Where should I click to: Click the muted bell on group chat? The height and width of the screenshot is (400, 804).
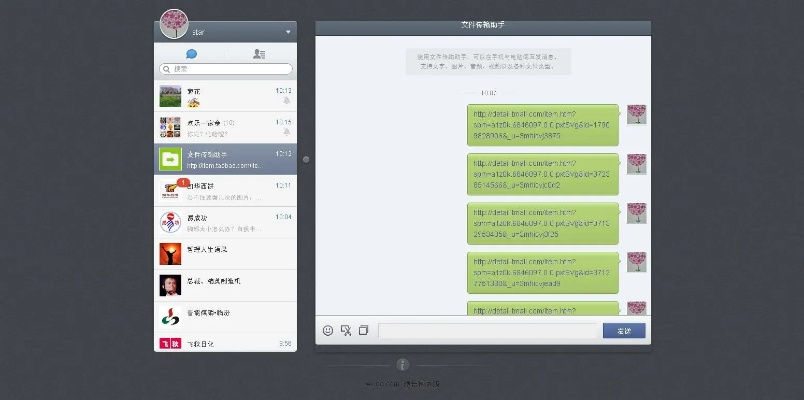pos(287,132)
